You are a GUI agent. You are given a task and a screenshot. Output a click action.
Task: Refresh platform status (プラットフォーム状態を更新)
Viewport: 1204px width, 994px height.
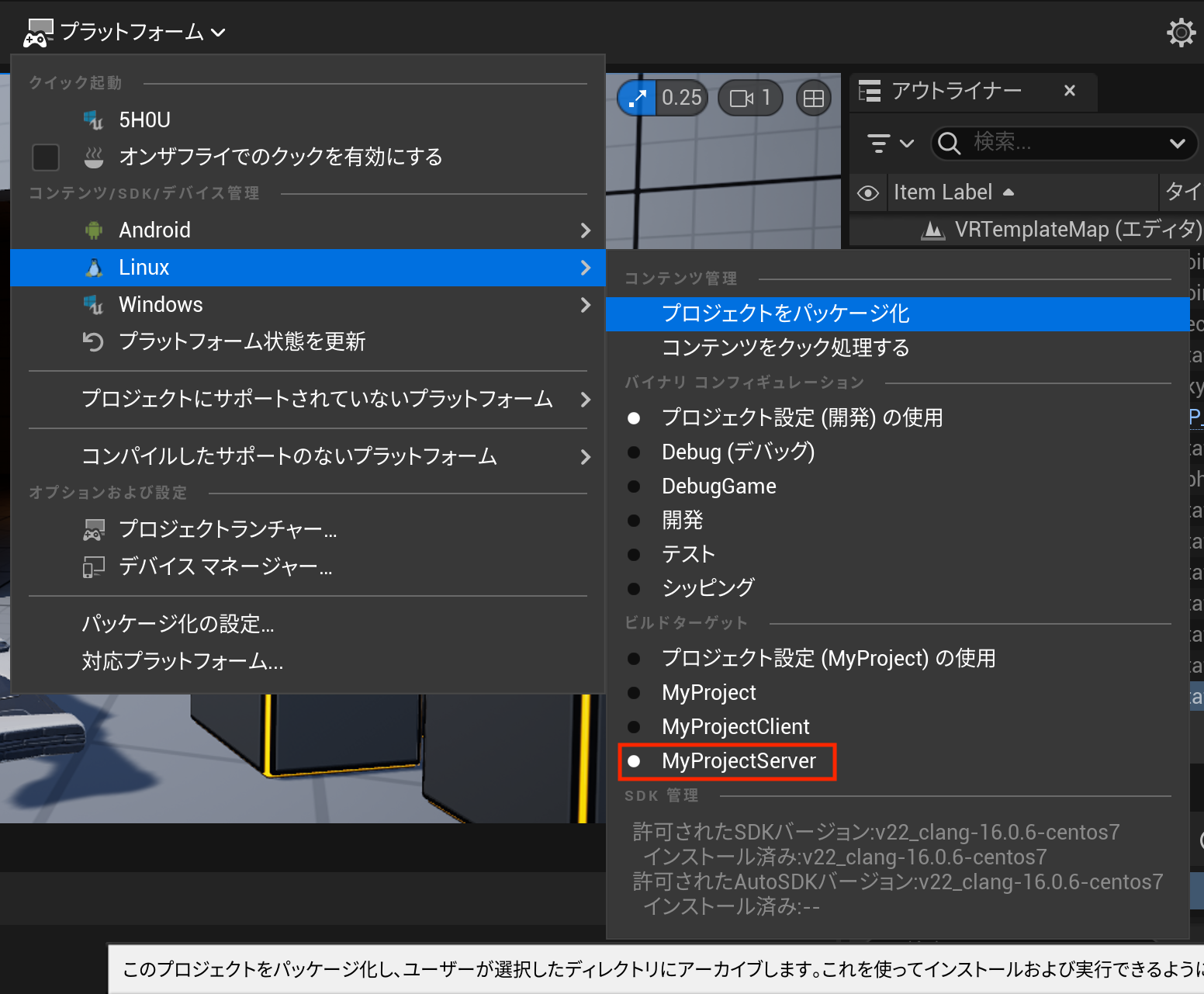click(308, 341)
